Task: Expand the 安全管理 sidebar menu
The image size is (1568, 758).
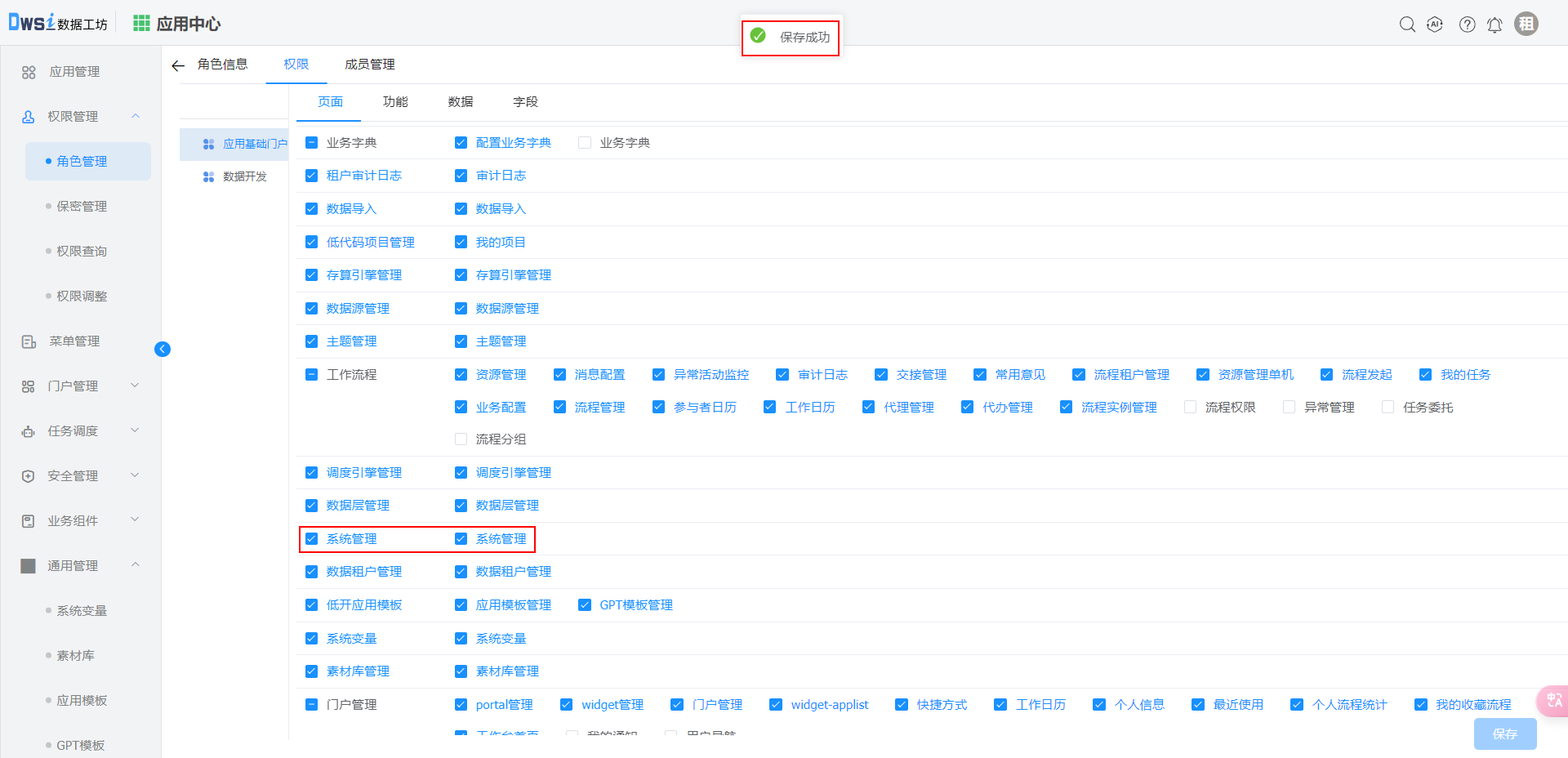Action: click(136, 475)
